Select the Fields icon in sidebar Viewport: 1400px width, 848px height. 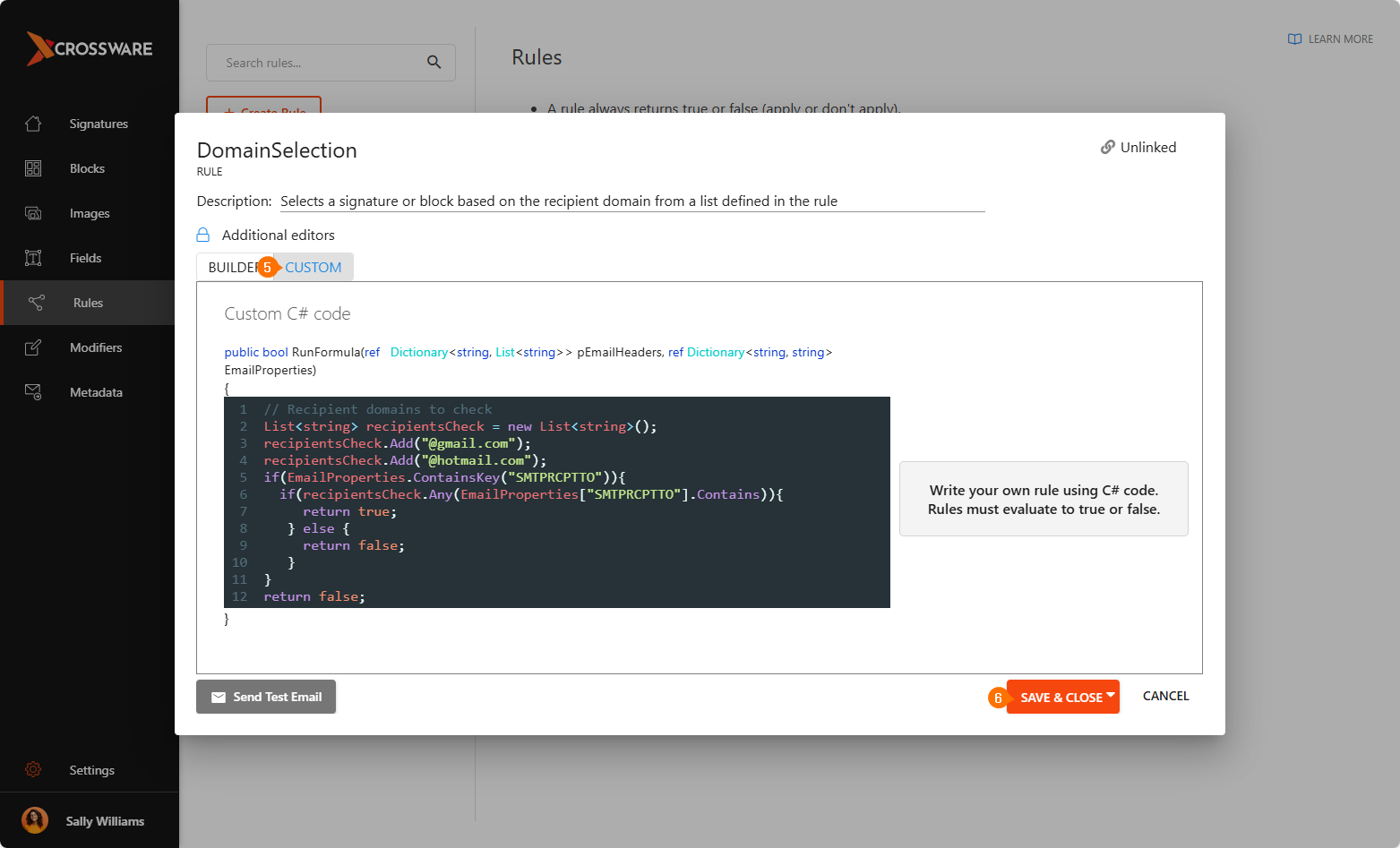[33, 258]
